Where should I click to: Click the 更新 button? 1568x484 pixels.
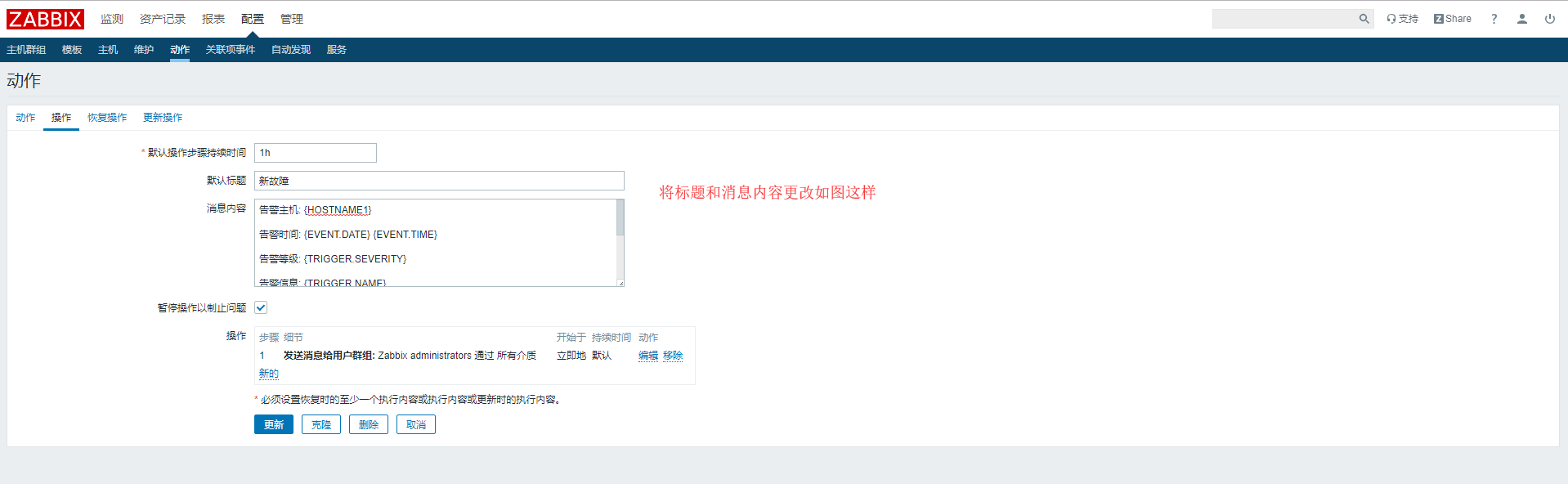pos(274,424)
